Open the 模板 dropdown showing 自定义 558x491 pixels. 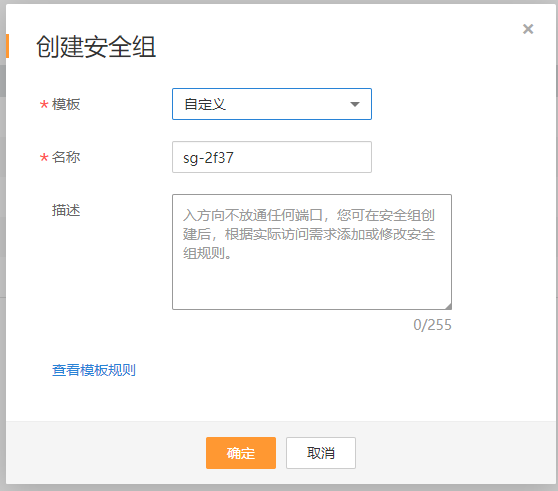(x=272, y=104)
